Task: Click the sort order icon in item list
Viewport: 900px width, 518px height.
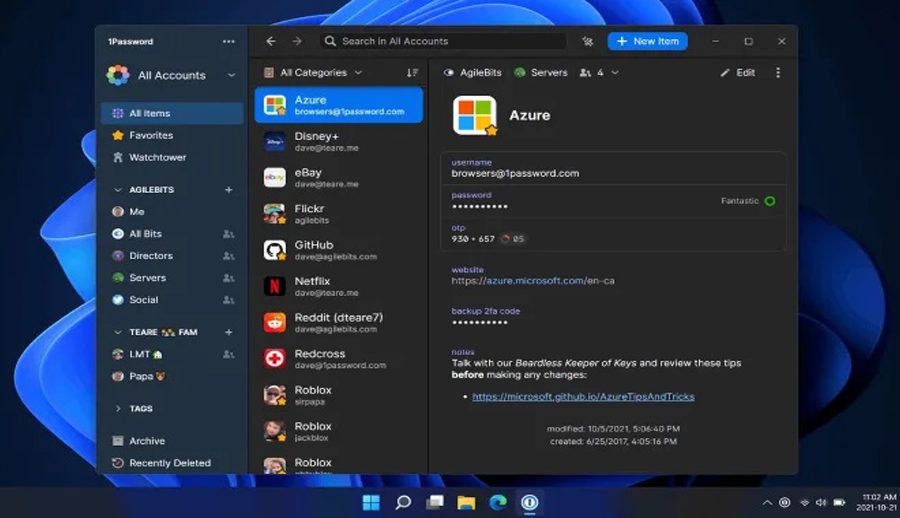Action: 412,73
